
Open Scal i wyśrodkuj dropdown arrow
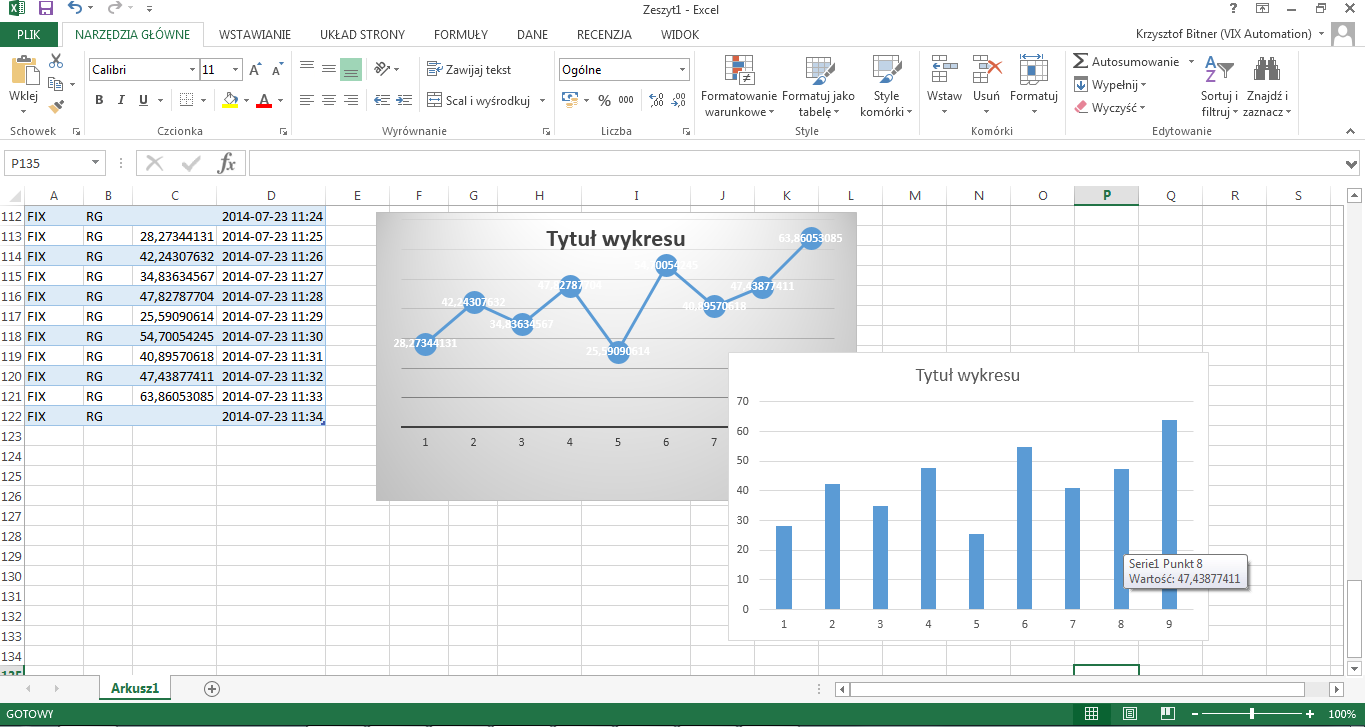point(543,100)
